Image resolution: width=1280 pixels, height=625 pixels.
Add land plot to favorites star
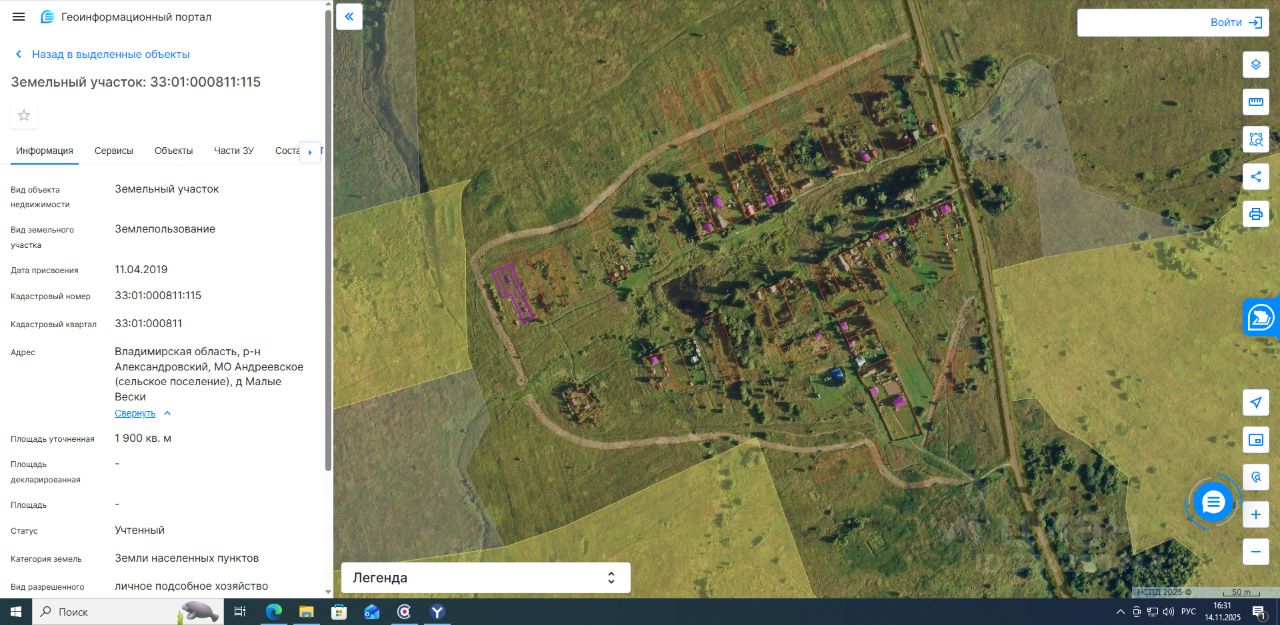[24, 116]
